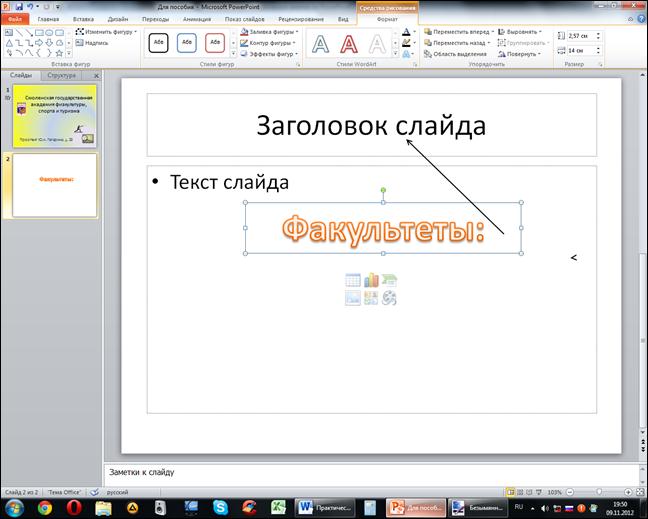Launch Google Chrome from the taskbar

click(x=44, y=507)
